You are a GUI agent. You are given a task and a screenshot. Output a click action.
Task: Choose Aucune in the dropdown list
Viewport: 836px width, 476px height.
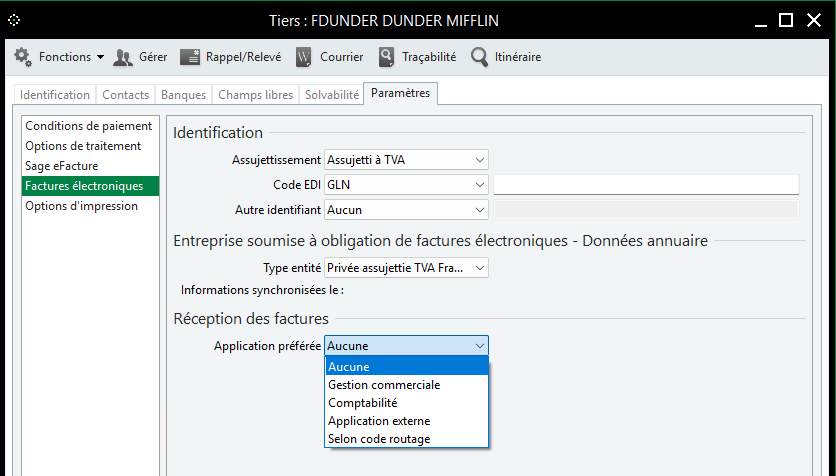pyautogui.click(x=406, y=367)
